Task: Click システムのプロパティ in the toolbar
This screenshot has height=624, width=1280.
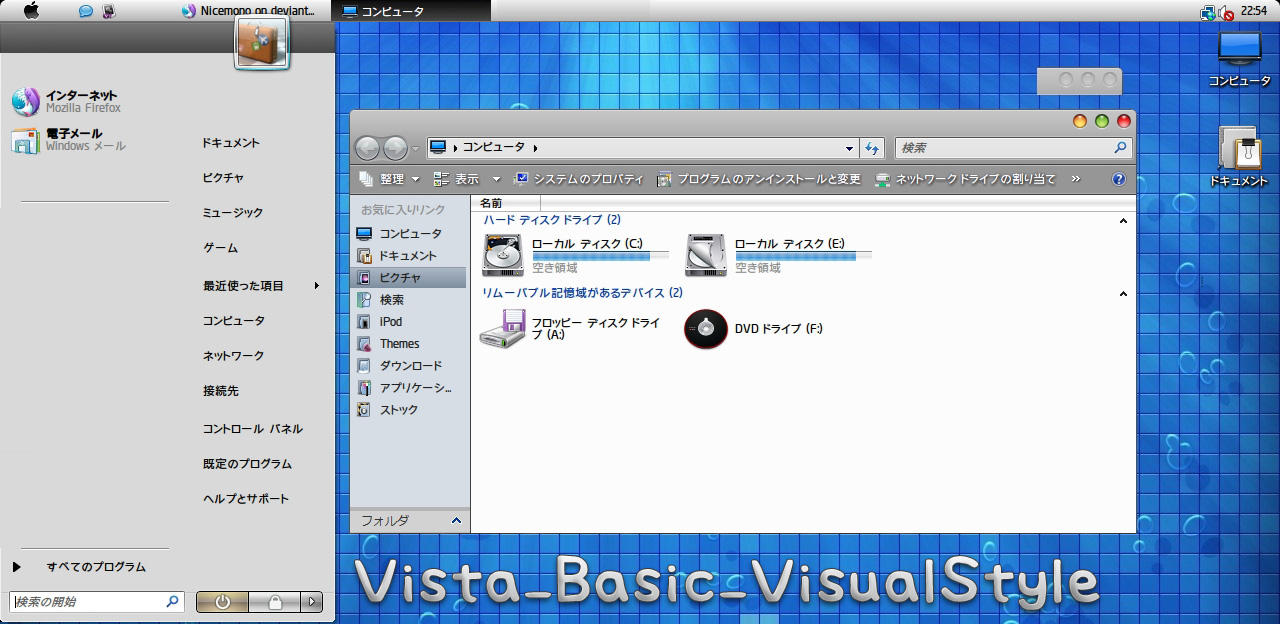Action: (578, 179)
